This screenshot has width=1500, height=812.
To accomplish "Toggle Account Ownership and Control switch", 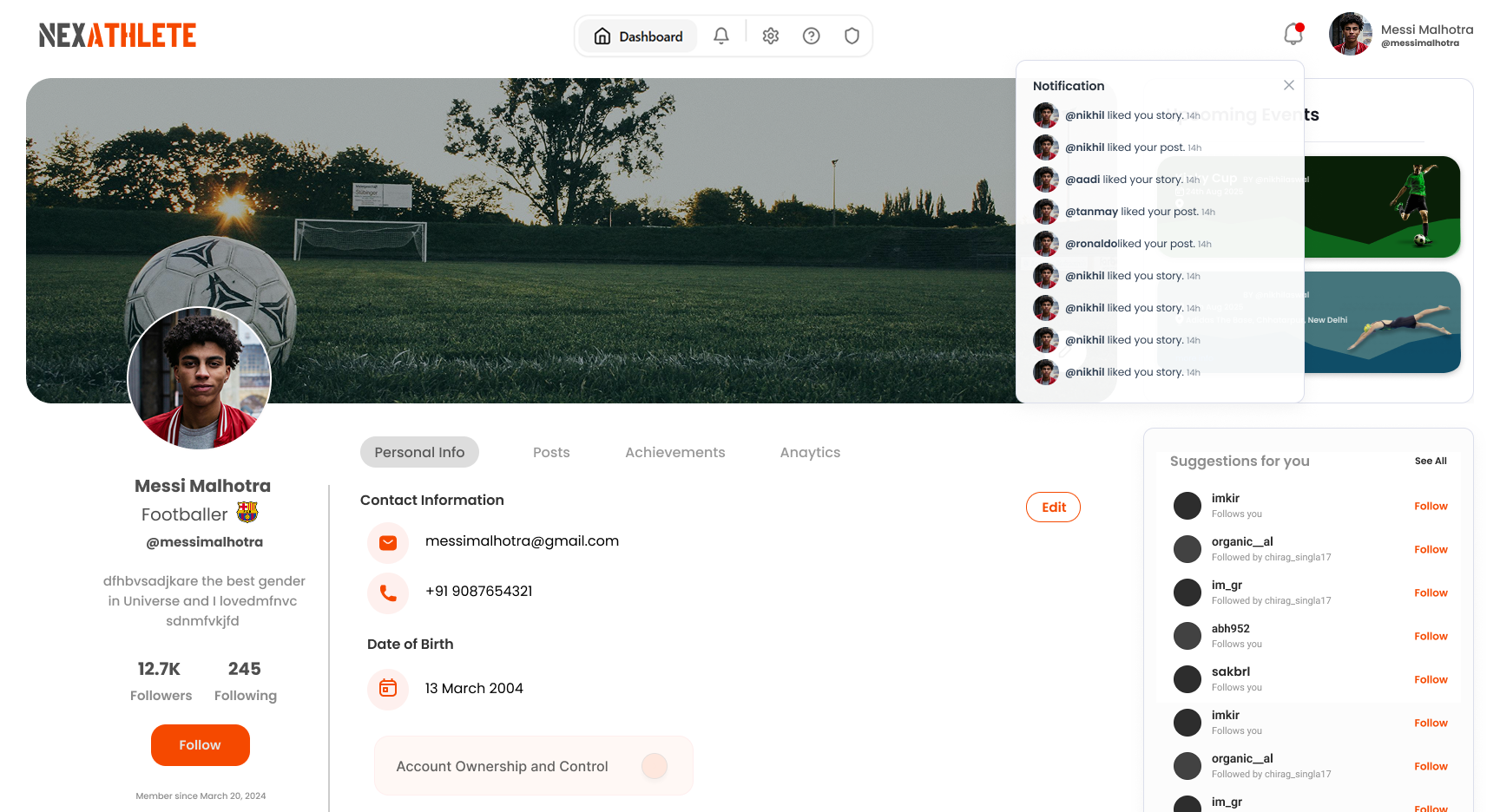I will (x=655, y=766).
